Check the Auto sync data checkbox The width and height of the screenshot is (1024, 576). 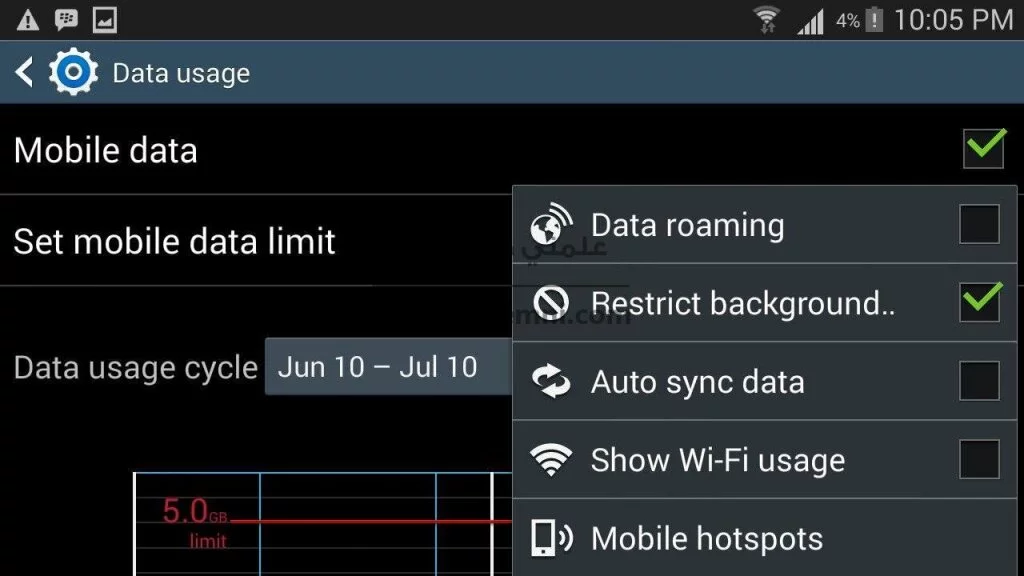tap(979, 381)
